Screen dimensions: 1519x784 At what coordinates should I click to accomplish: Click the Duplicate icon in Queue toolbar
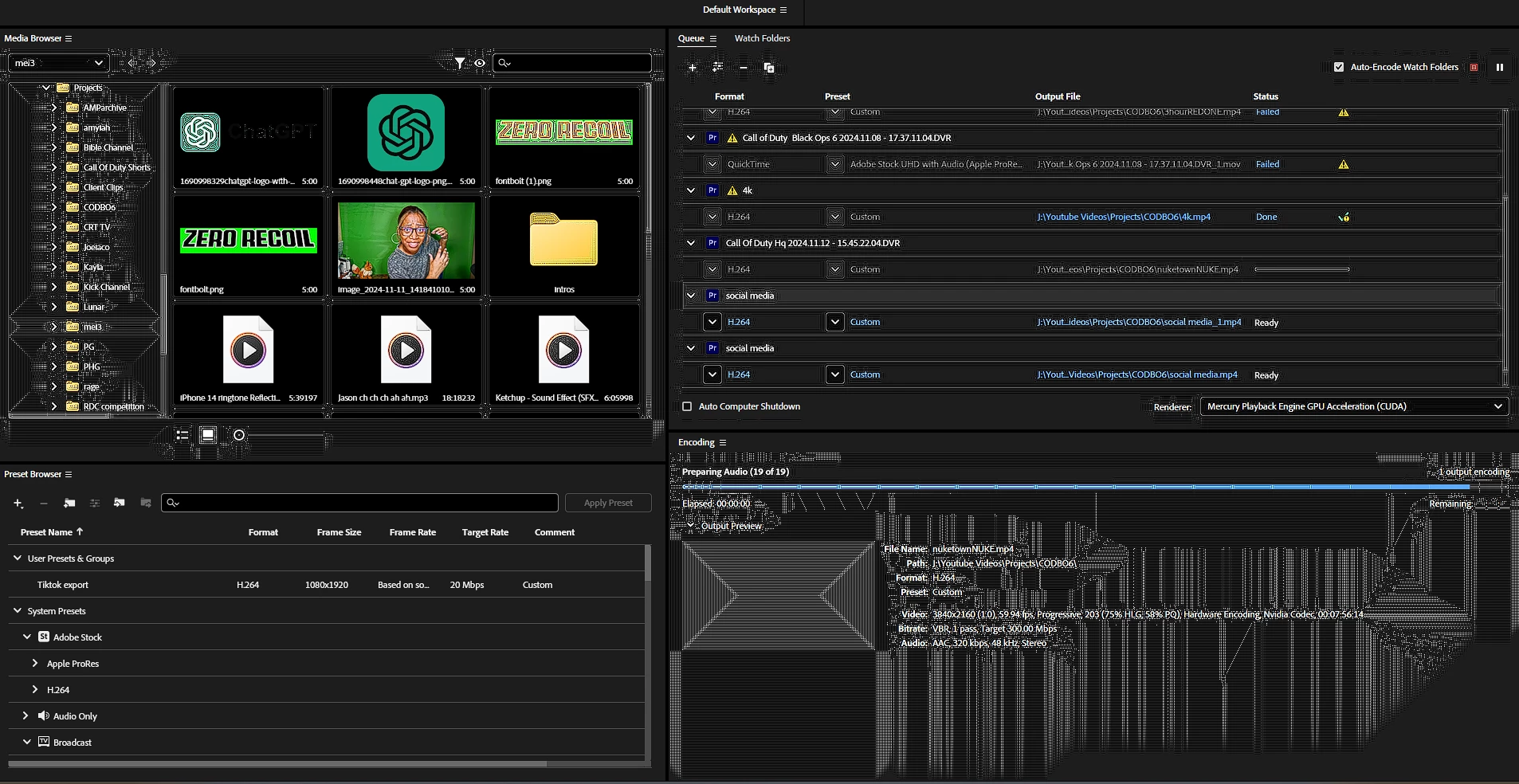(x=769, y=68)
